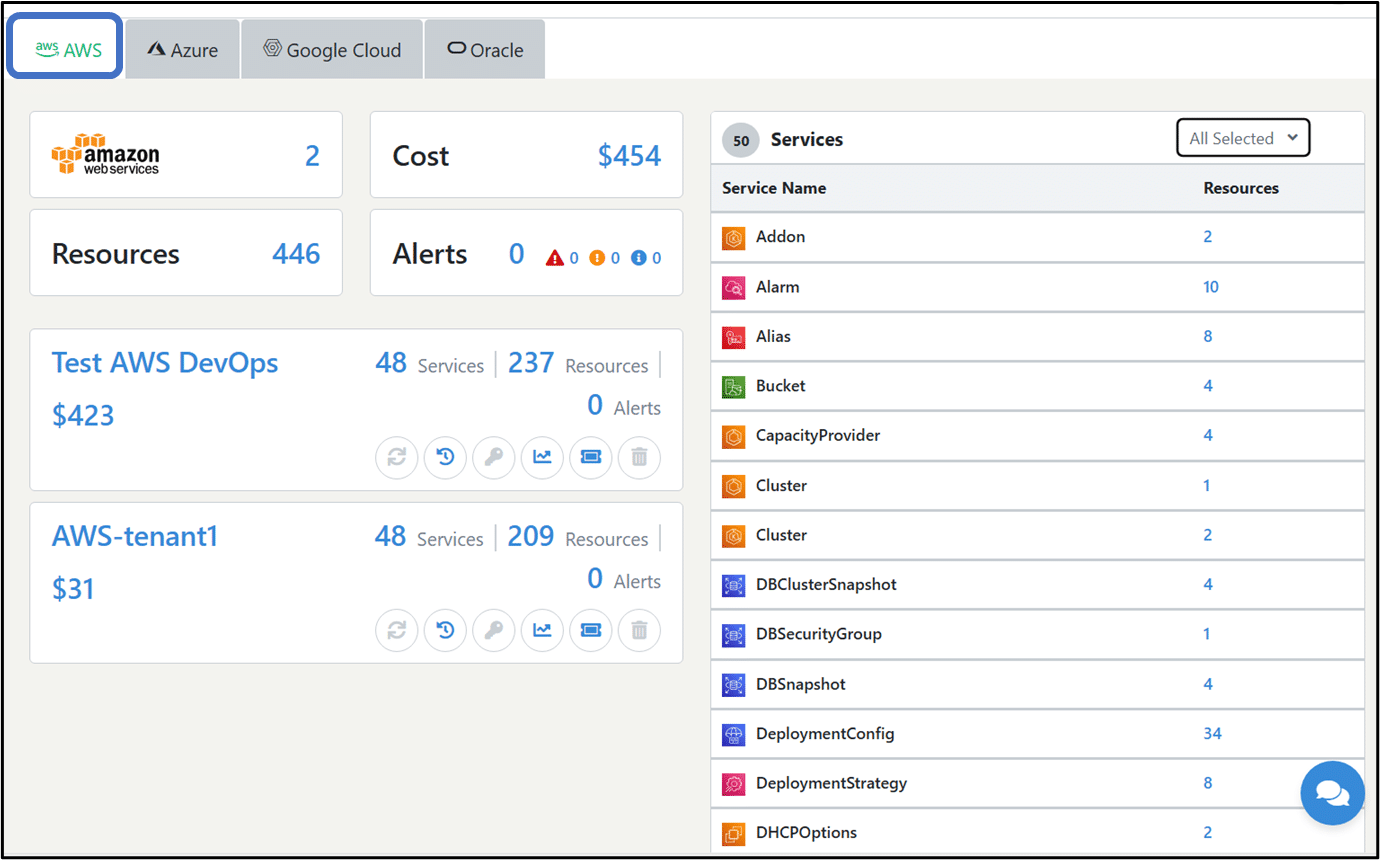Open the All Selected services dropdown
The width and height of the screenshot is (1380, 860).
[x=1243, y=138]
